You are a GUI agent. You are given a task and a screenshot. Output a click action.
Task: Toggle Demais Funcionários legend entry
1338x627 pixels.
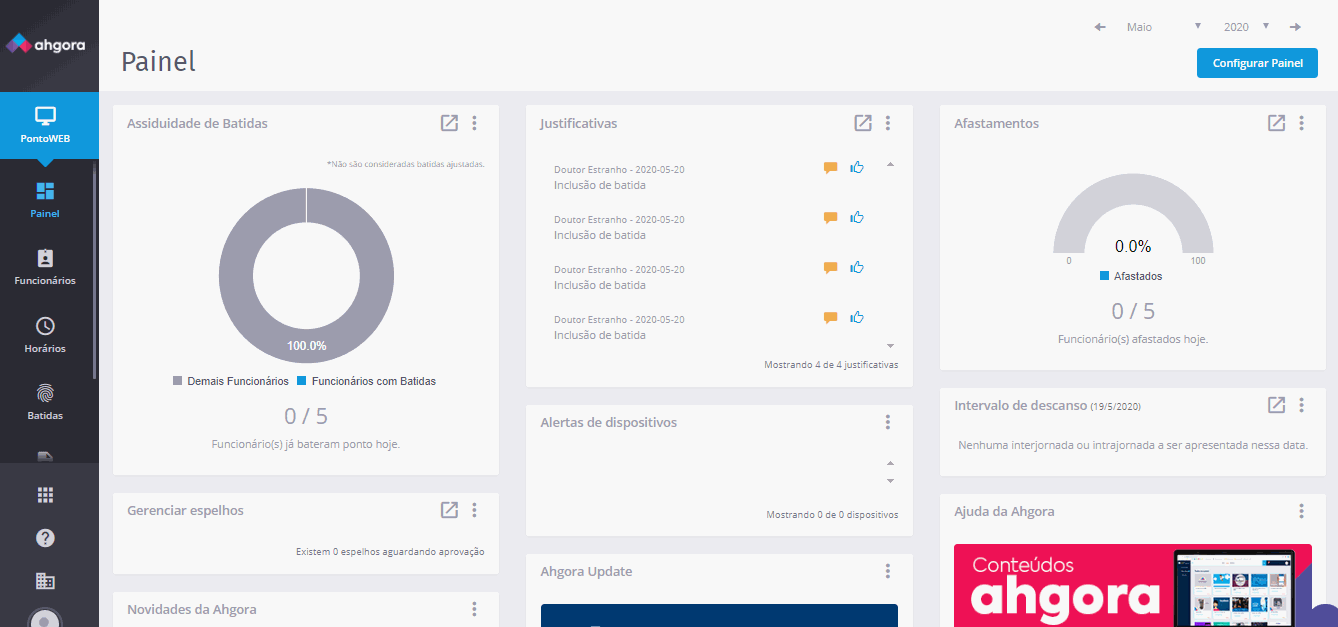click(231, 381)
